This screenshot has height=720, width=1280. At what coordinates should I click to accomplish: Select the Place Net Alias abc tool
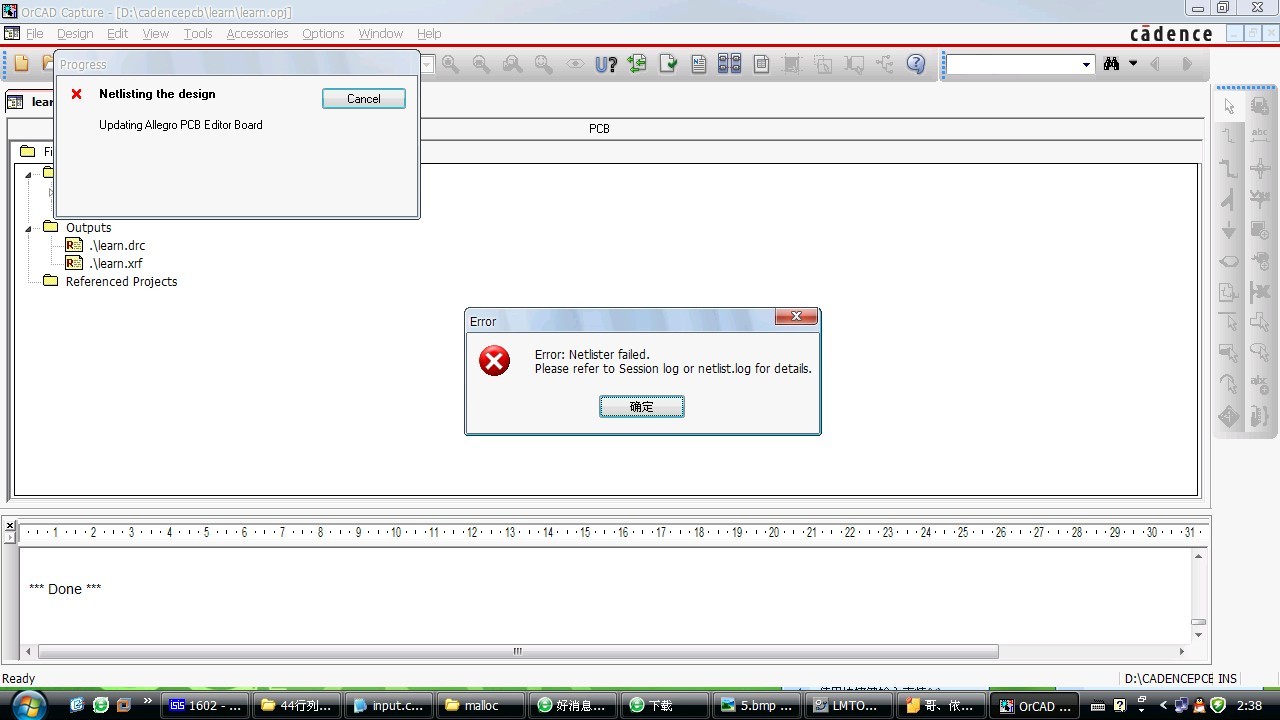(x=1260, y=137)
